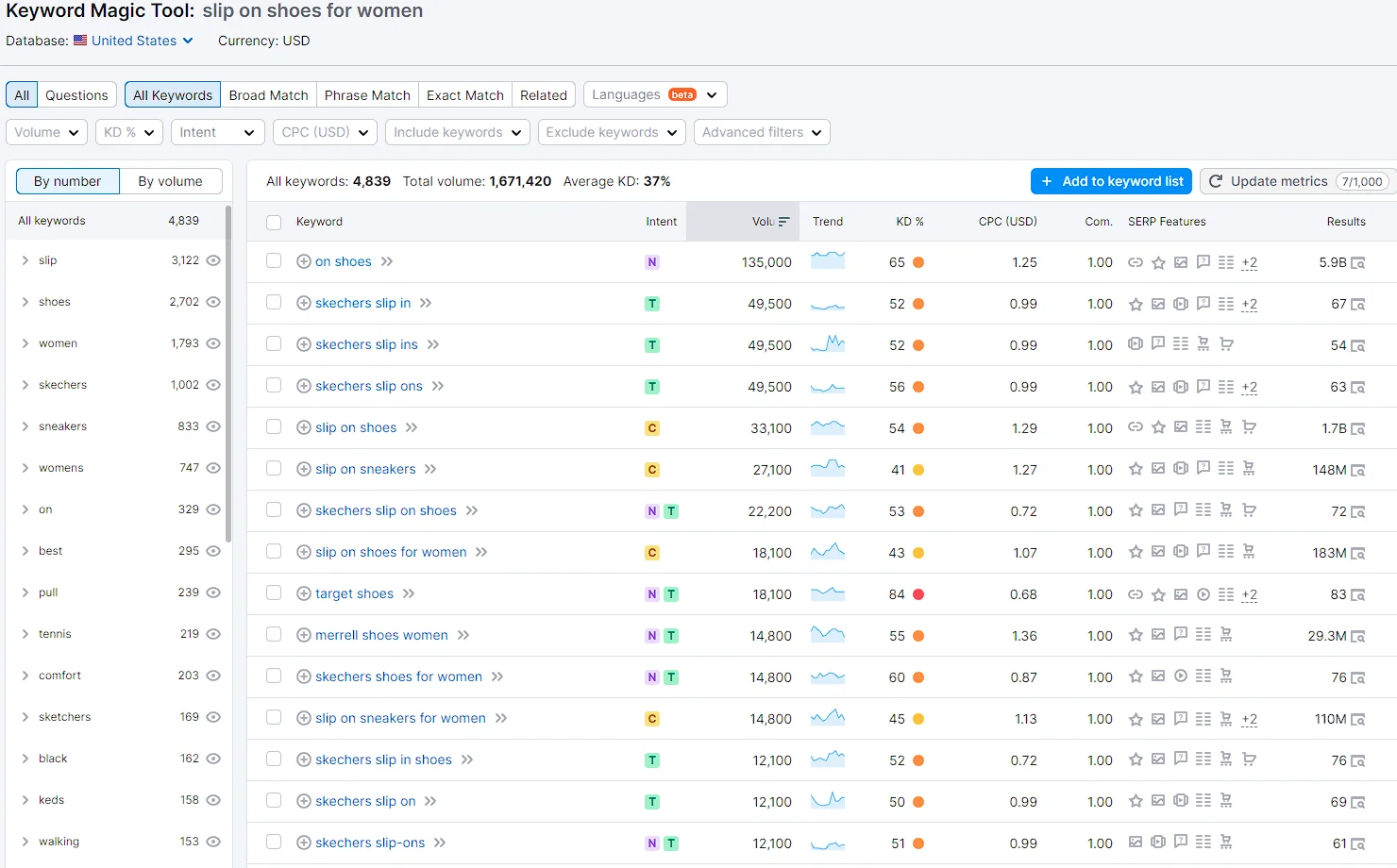Open the Exclude keywords filter

pos(612,132)
